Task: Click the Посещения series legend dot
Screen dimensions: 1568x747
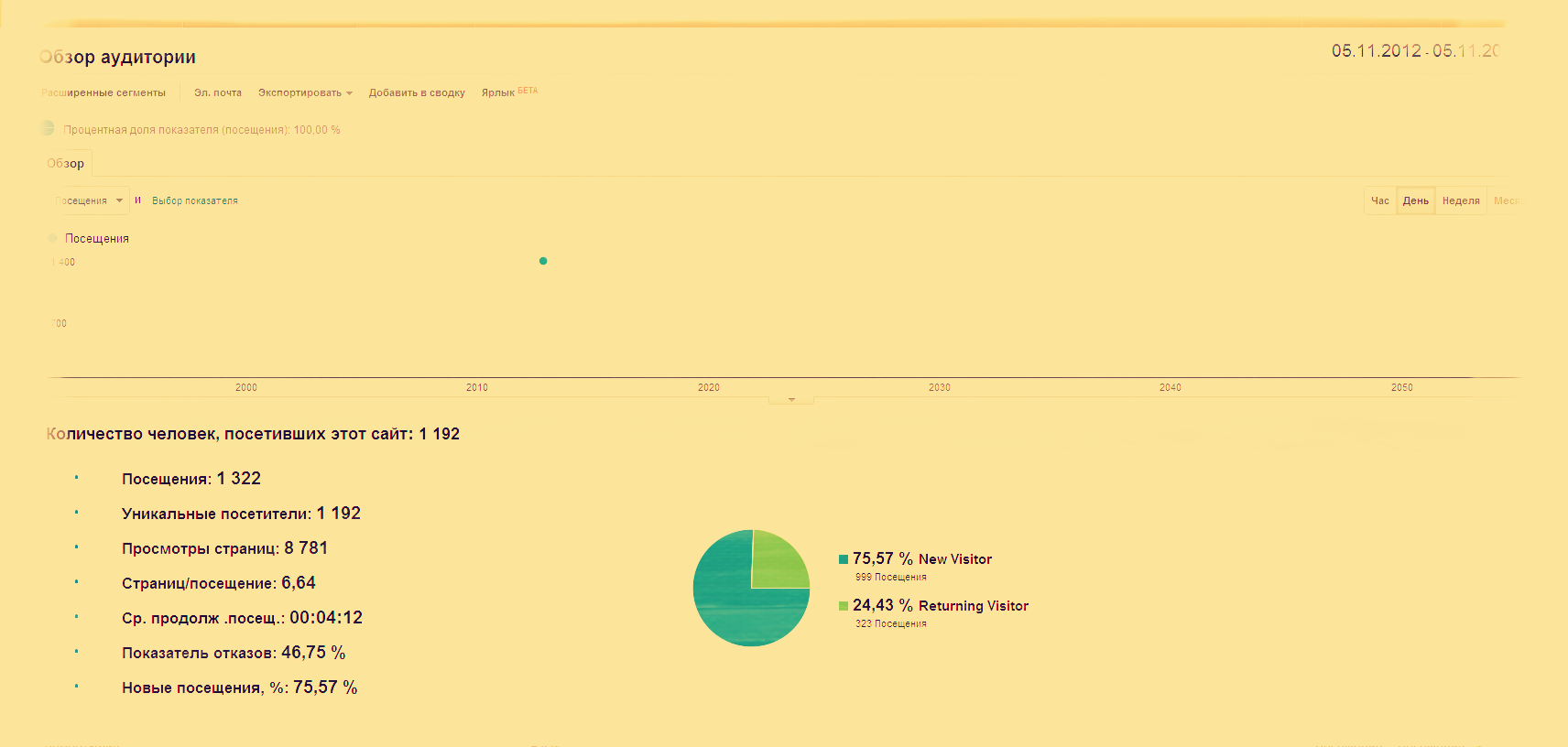Action: 52,238
